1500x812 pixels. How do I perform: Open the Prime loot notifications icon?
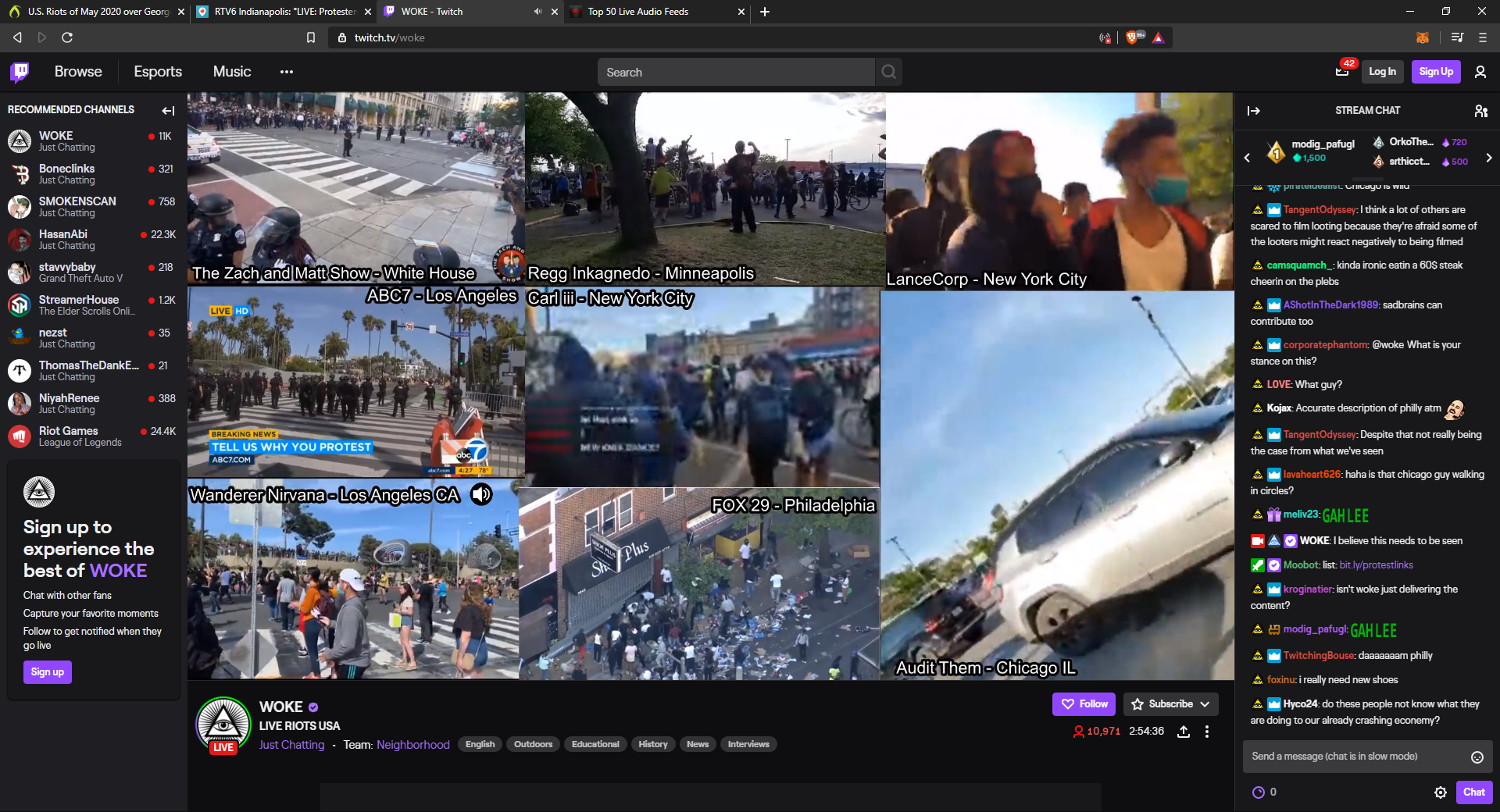pos(1342,72)
